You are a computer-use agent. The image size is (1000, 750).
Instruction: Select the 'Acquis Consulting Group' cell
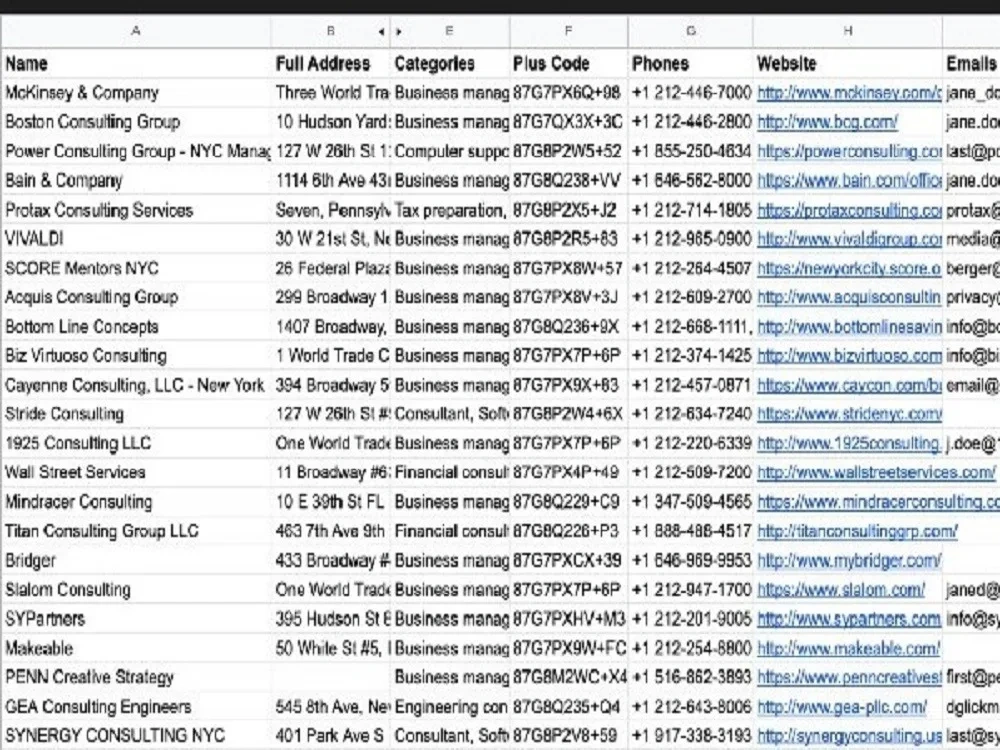(136, 297)
